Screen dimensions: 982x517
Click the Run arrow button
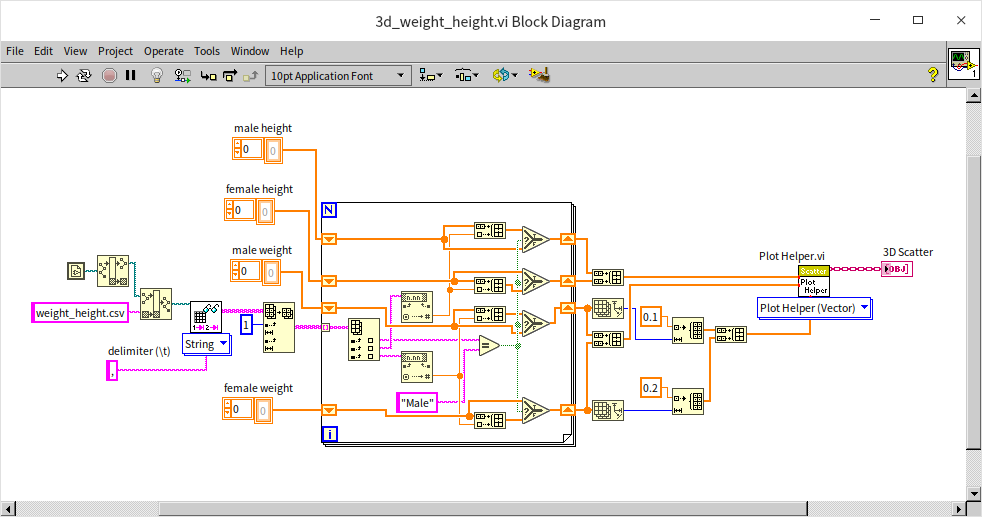[x=62, y=75]
